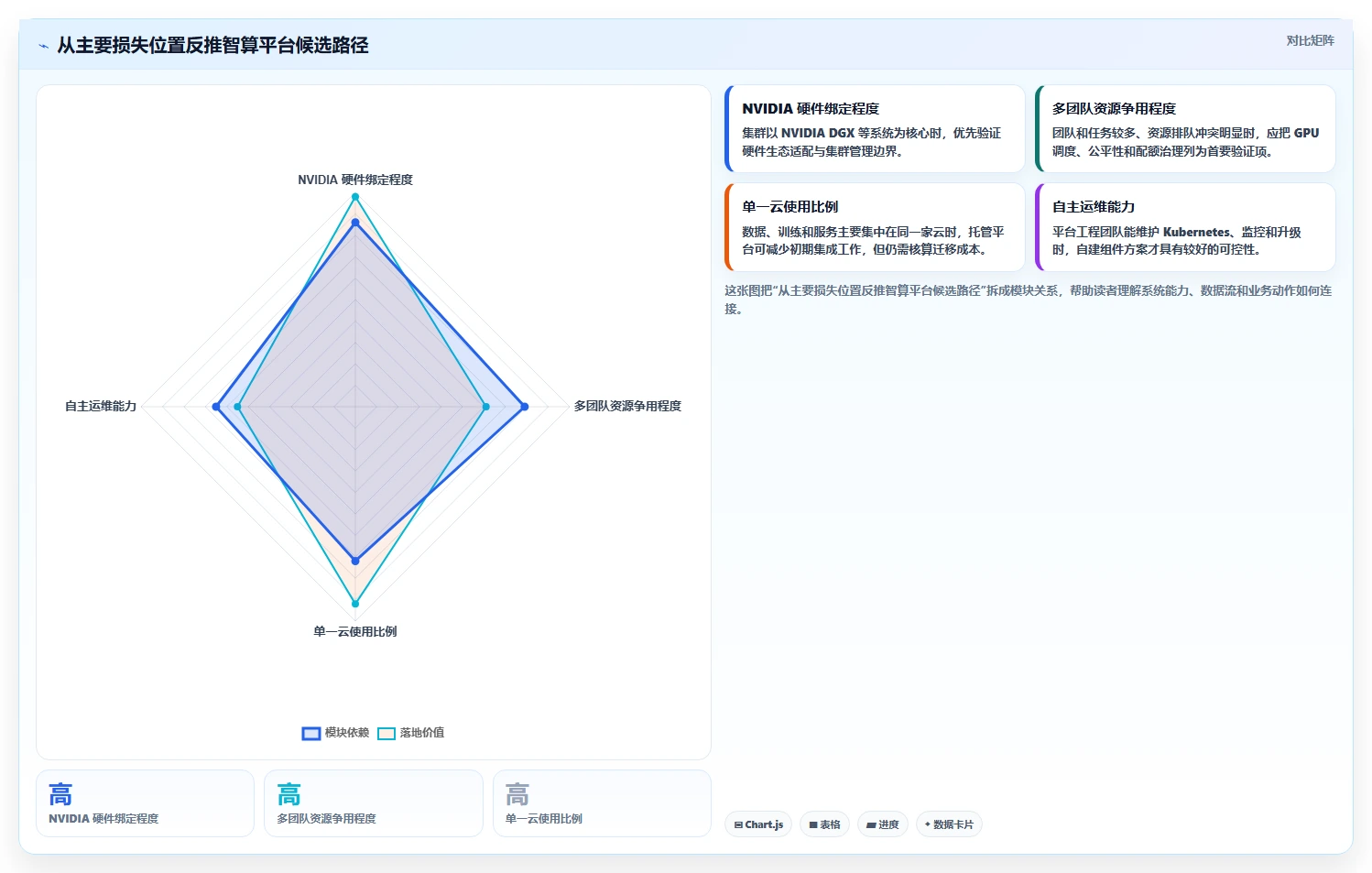This screenshot has width=1372, height=873.
Task: Click the title 从主要损失位置反推智算平台候选路径
Action: (212, 45)
